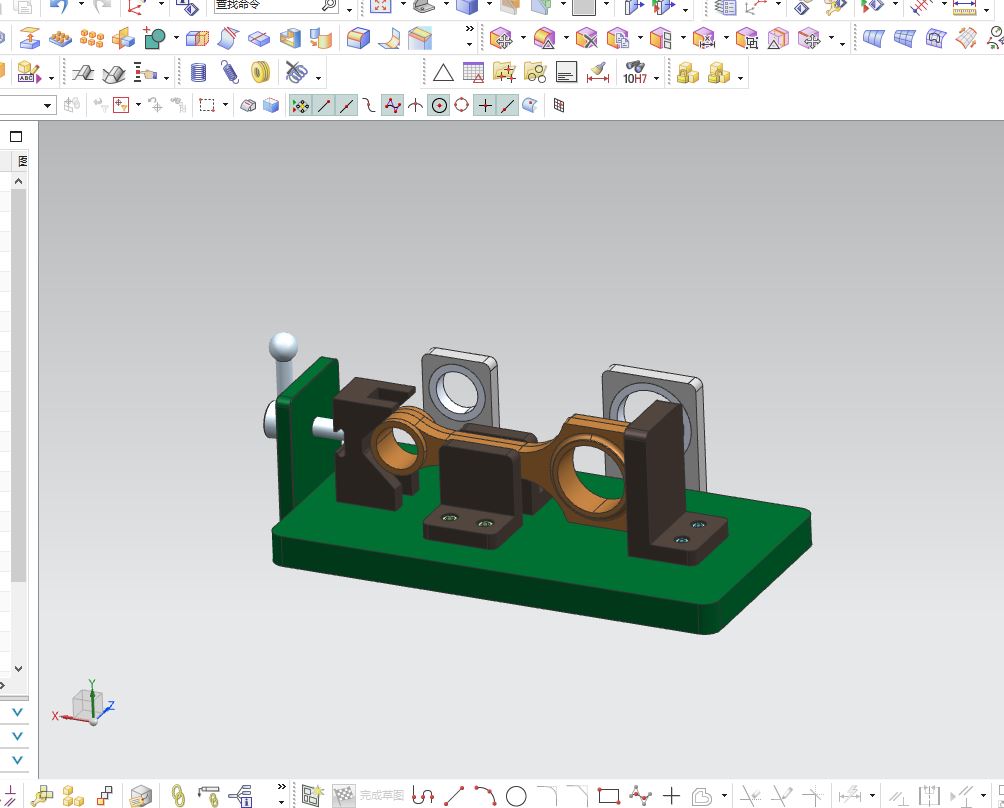Viewport: 1004px width, 808px height.
Task: Select the sketch Circle tool
Action: pyautogui.click(x=516, y=796)
